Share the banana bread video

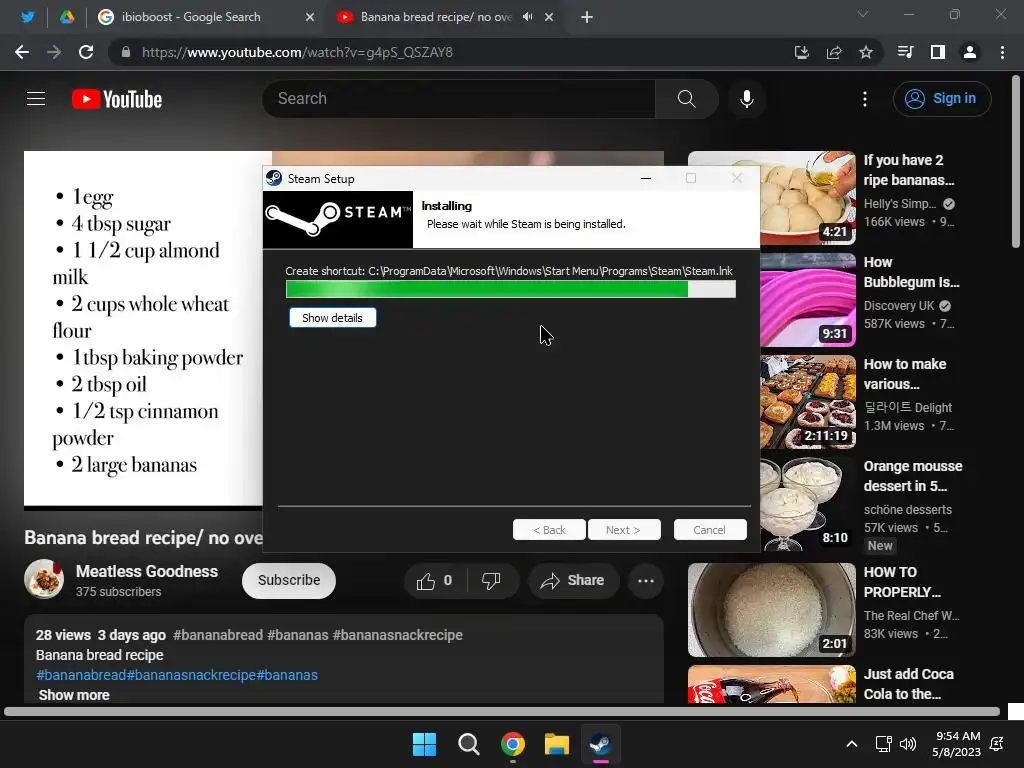click(573, 581)
